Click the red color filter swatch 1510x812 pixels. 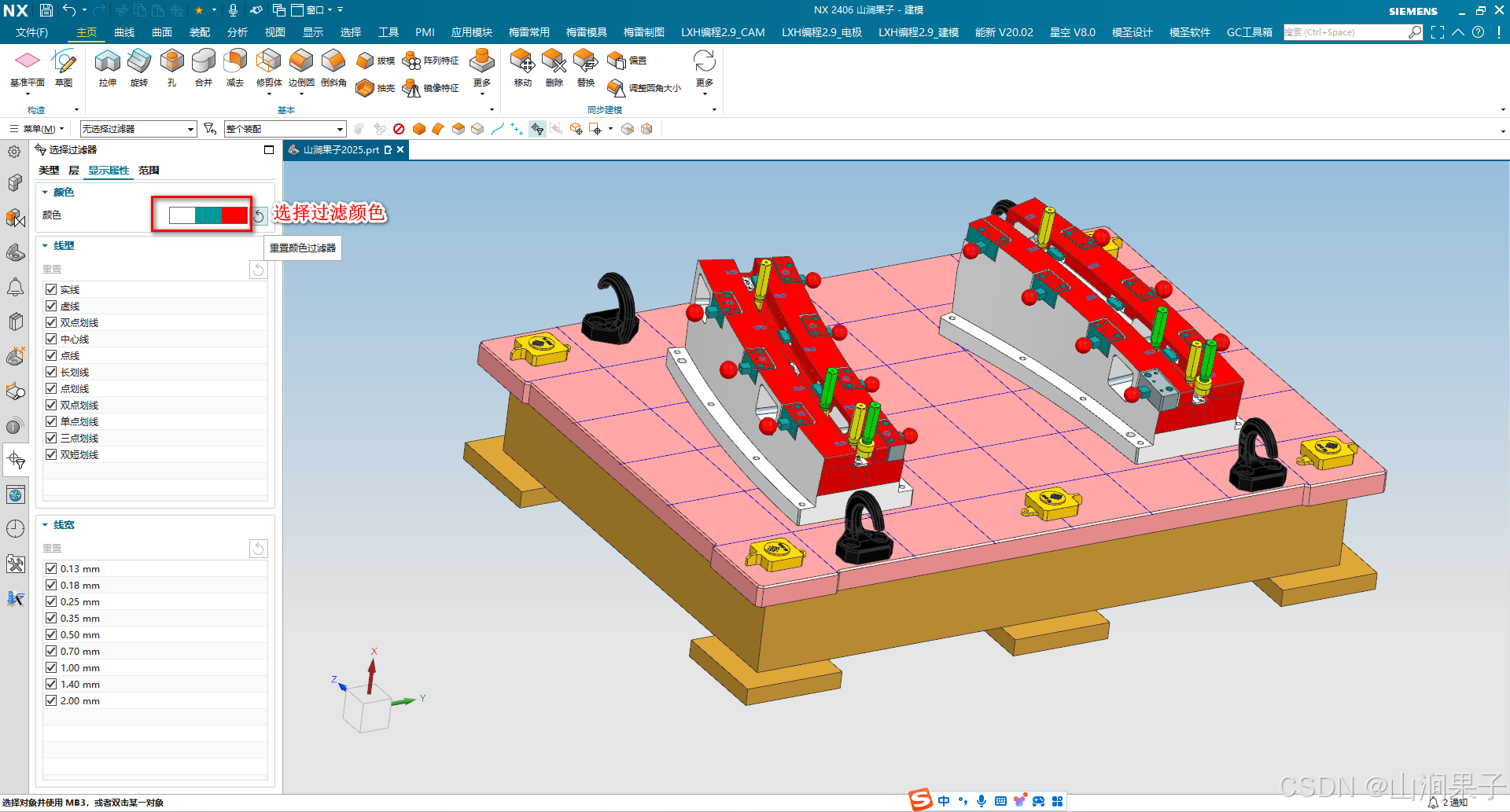tap(234, 215)
